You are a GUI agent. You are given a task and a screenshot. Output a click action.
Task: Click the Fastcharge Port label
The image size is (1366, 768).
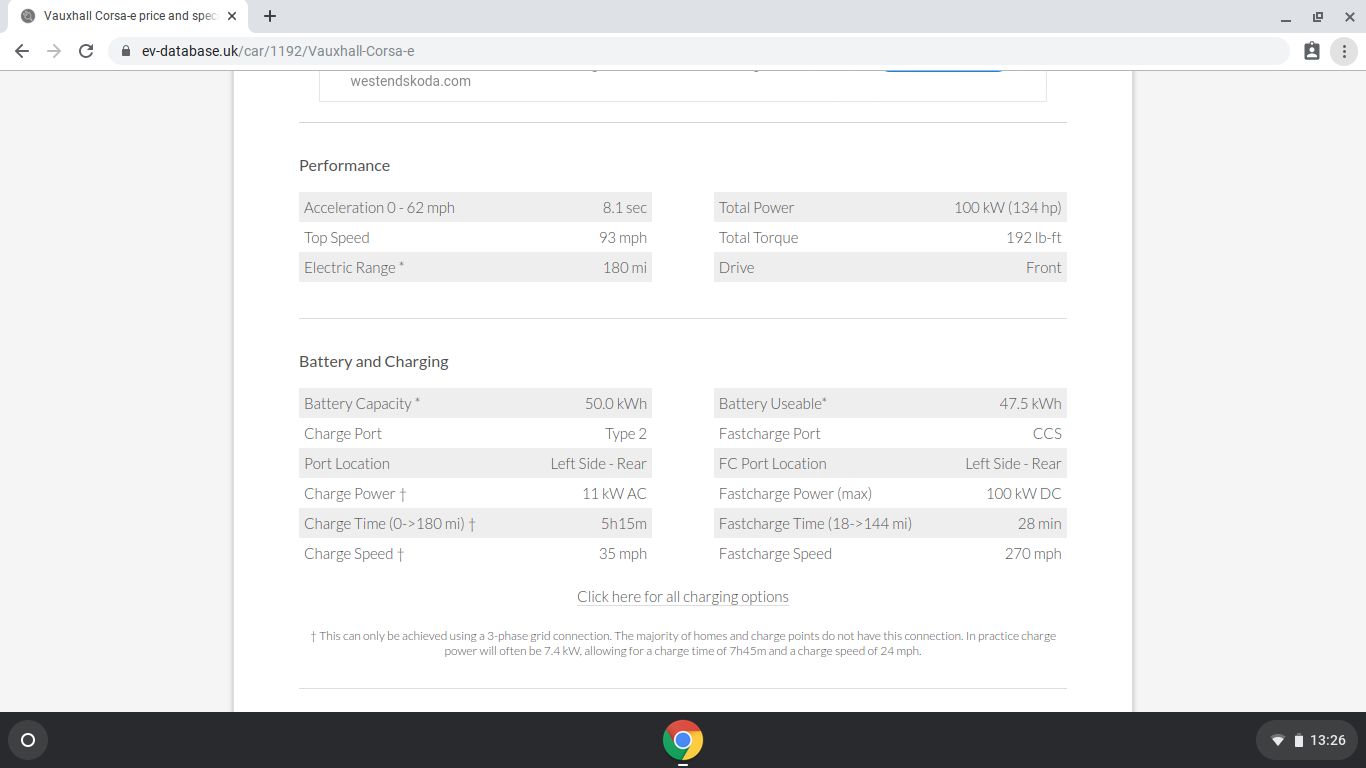(770, 434)
